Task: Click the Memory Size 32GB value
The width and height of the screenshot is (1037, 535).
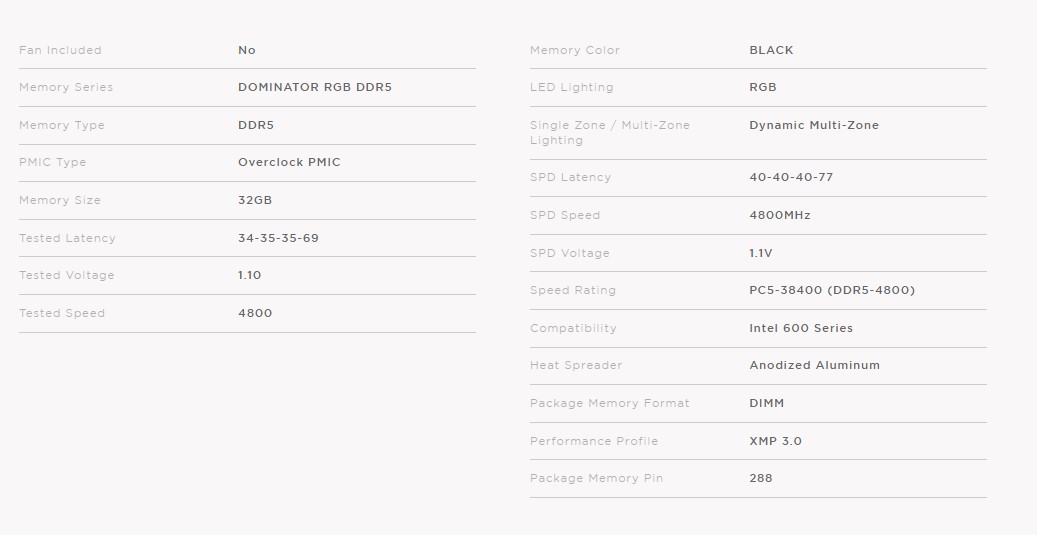Action: click(255, 200)
